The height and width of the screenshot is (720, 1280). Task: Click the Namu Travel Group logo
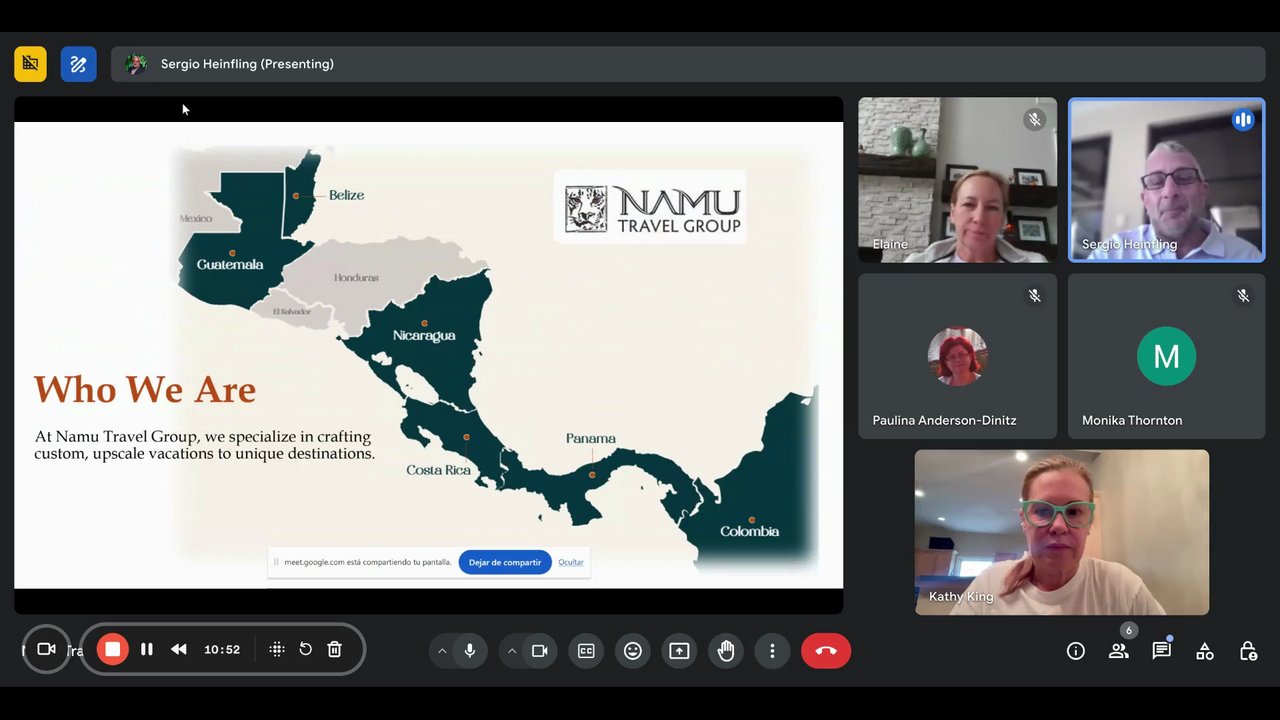pos(650,207)
